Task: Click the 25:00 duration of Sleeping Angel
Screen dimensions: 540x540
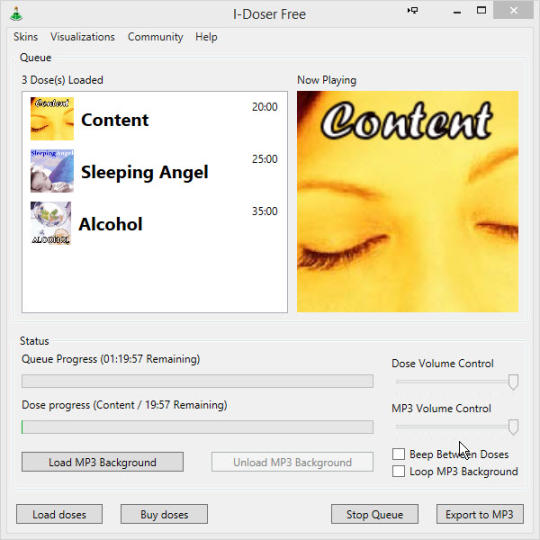Action: (265, 159)
